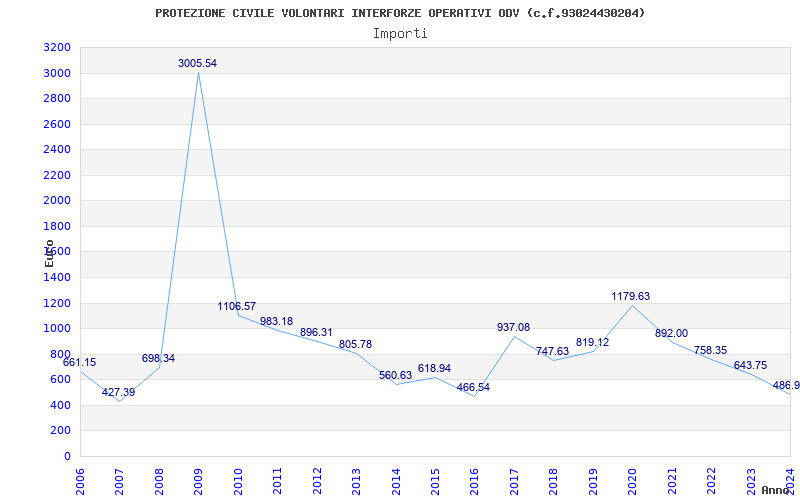Click the chart title with code 93024430204

[400, 13]
